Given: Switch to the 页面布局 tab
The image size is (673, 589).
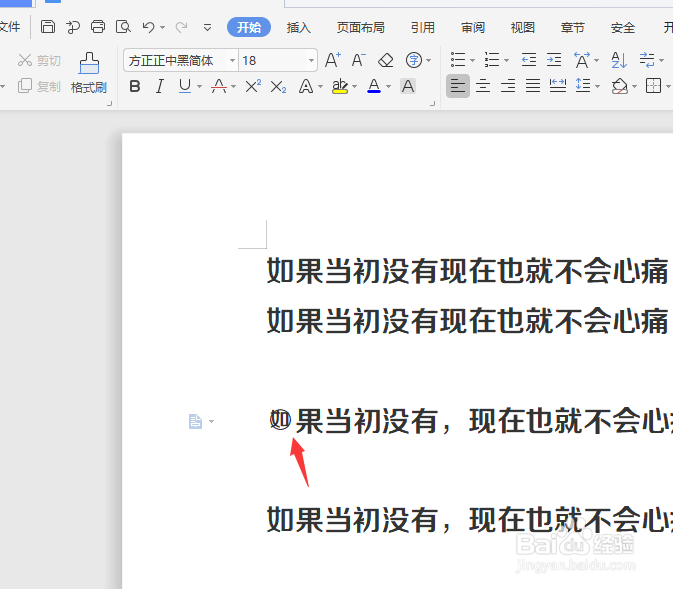Looking at the screenshot, I should 361,27.
